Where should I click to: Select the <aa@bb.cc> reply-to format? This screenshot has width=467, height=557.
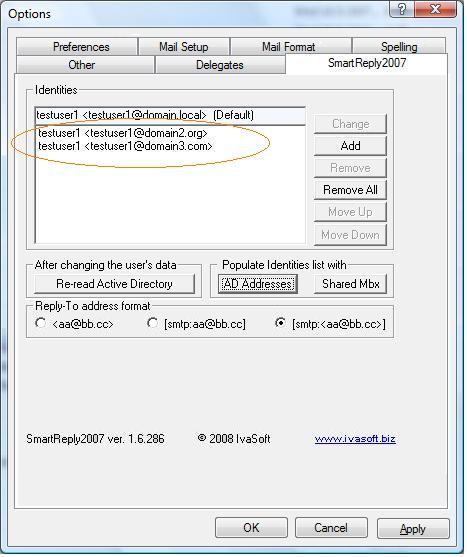pos(40,324)
